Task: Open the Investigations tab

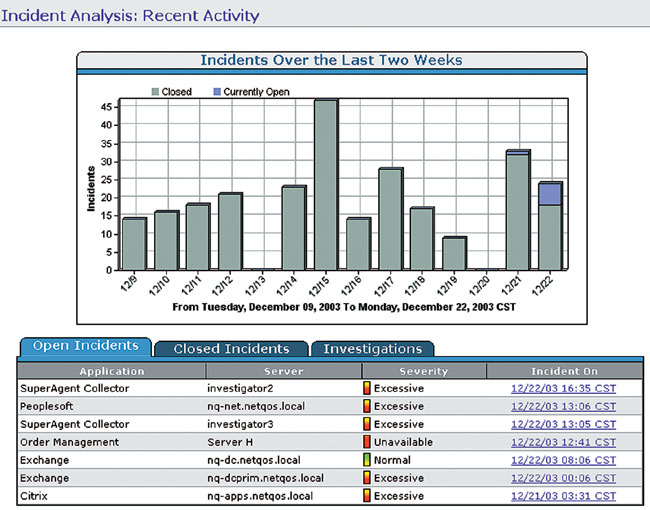Action: click(372, 349)
